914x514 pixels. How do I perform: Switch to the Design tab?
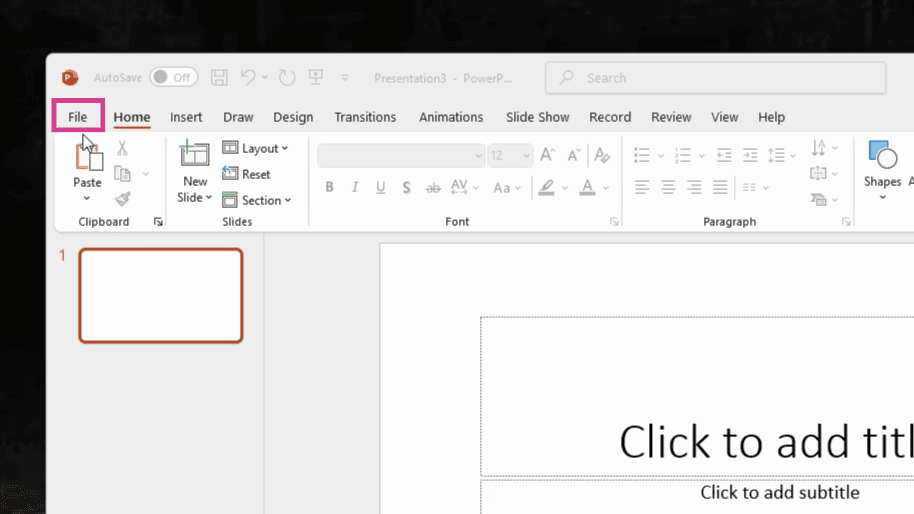click(x=293, y=117)
